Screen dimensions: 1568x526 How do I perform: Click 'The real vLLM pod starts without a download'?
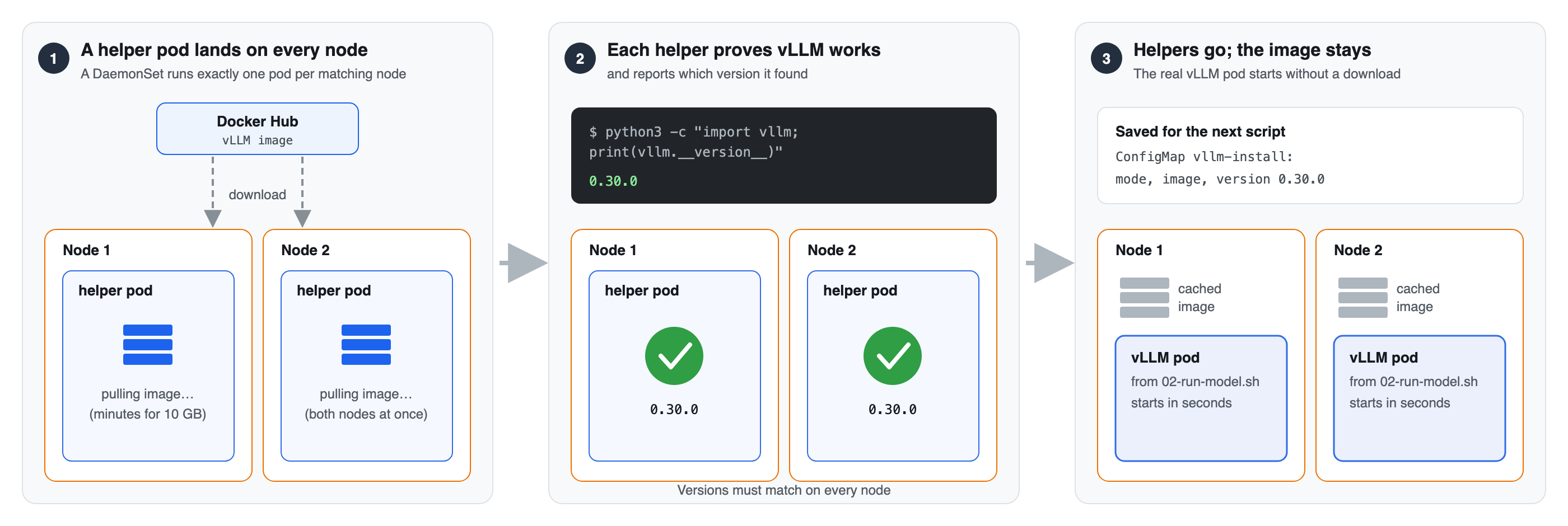[x=1267, y=73]
